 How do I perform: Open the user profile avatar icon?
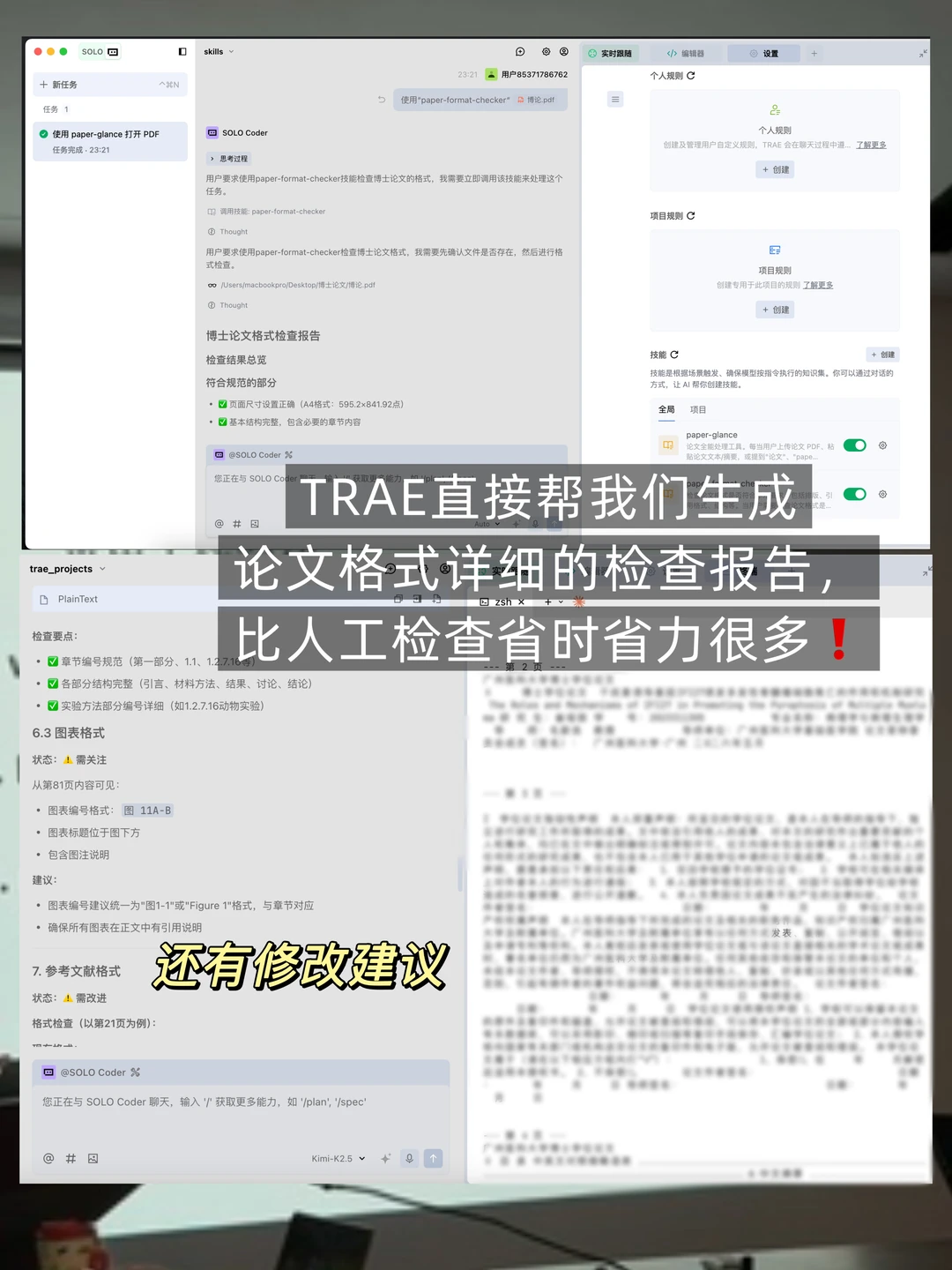(x=564, y=52)
